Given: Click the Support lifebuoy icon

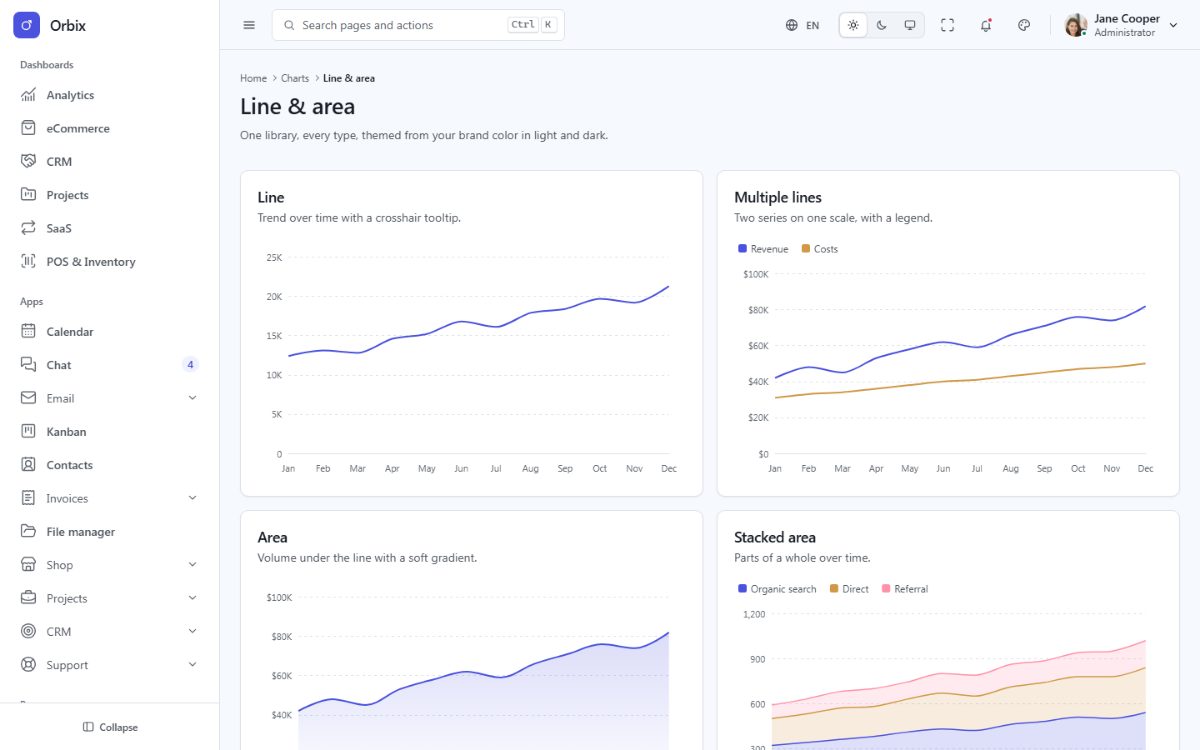Looking at the screenshot, I should point(28,665).
